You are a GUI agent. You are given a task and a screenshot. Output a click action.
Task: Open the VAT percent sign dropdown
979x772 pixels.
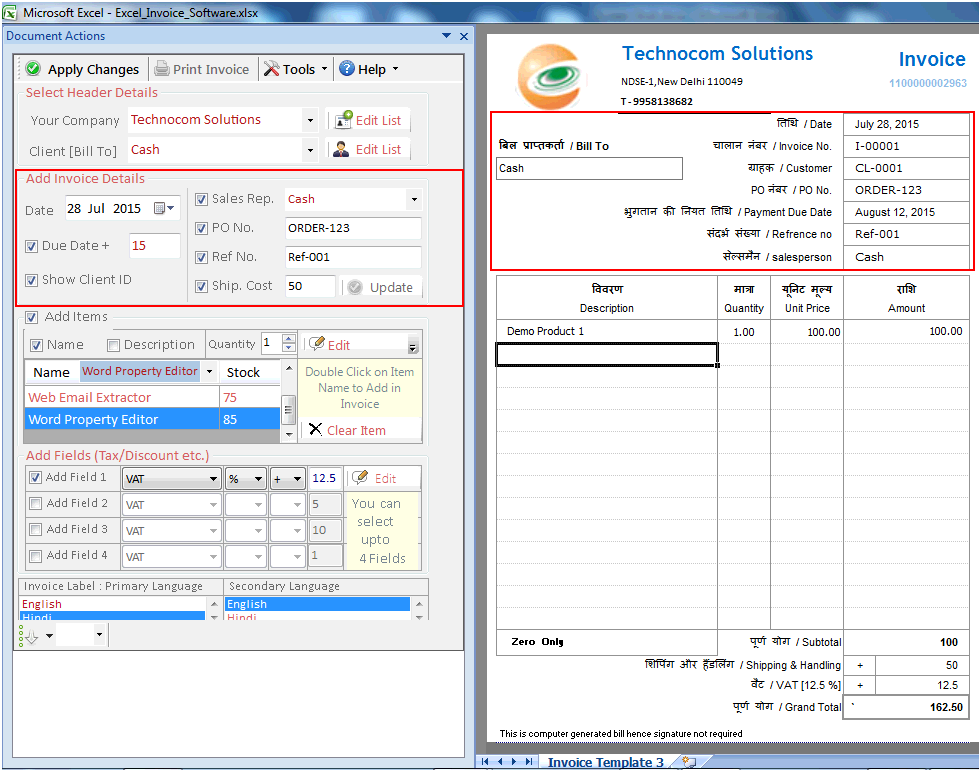point(258,477)
